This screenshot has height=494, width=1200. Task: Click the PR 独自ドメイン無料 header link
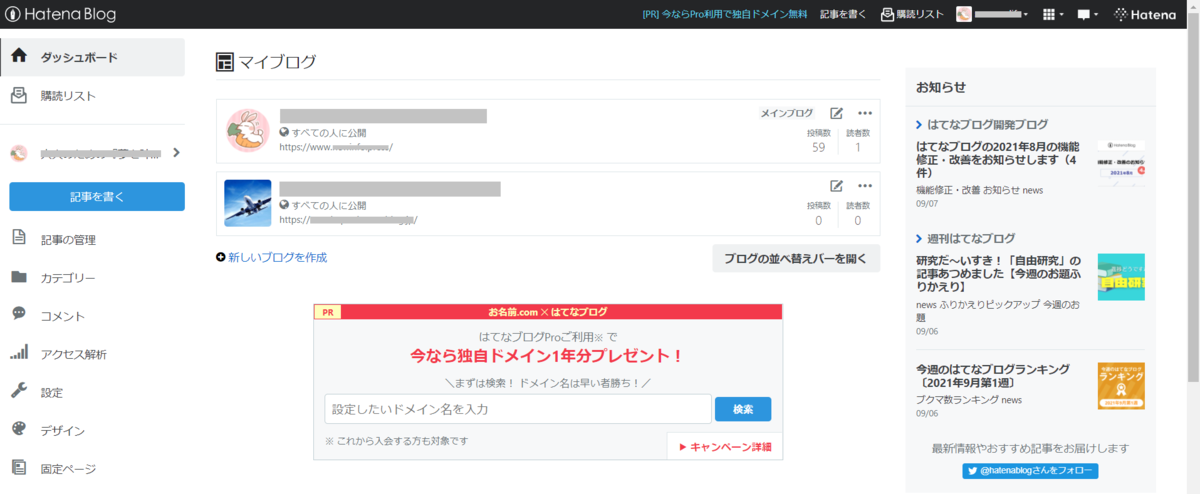725,14
